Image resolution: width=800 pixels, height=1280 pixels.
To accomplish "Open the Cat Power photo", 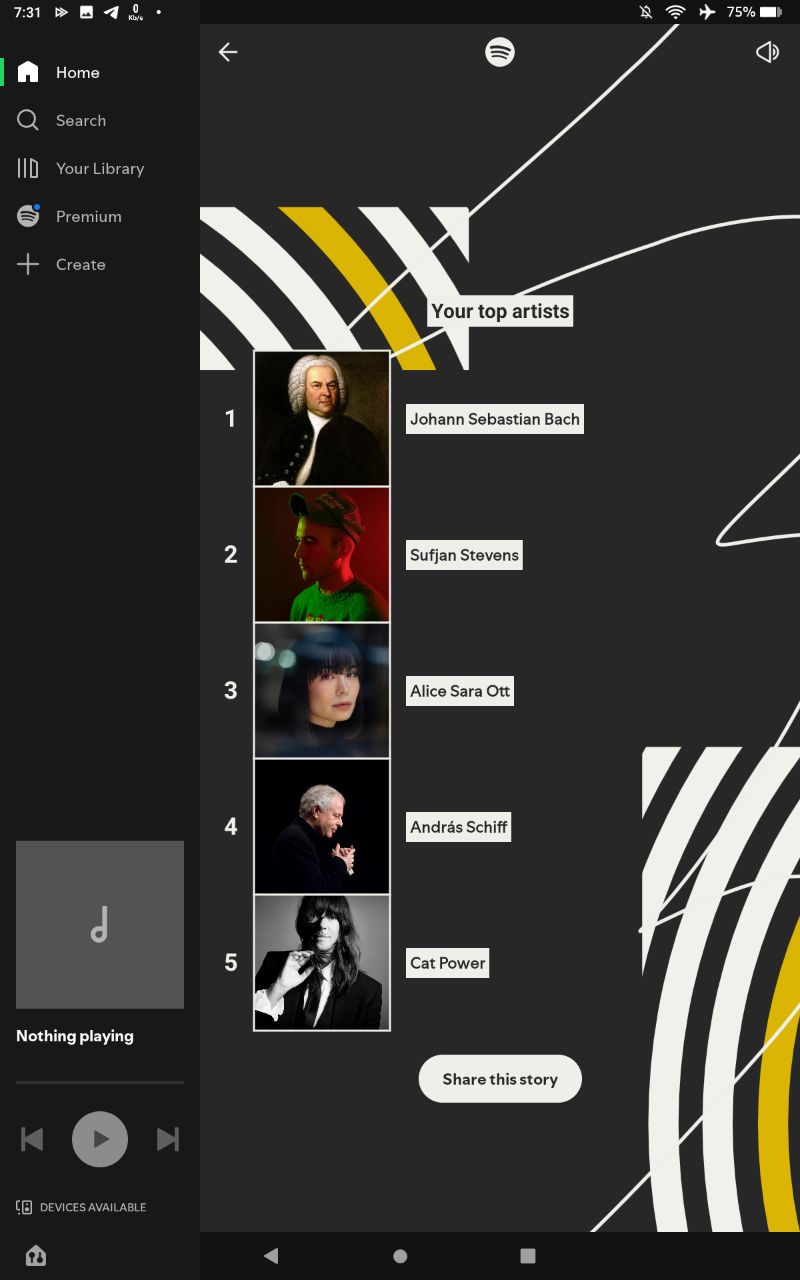I will (x=322, y=962).
